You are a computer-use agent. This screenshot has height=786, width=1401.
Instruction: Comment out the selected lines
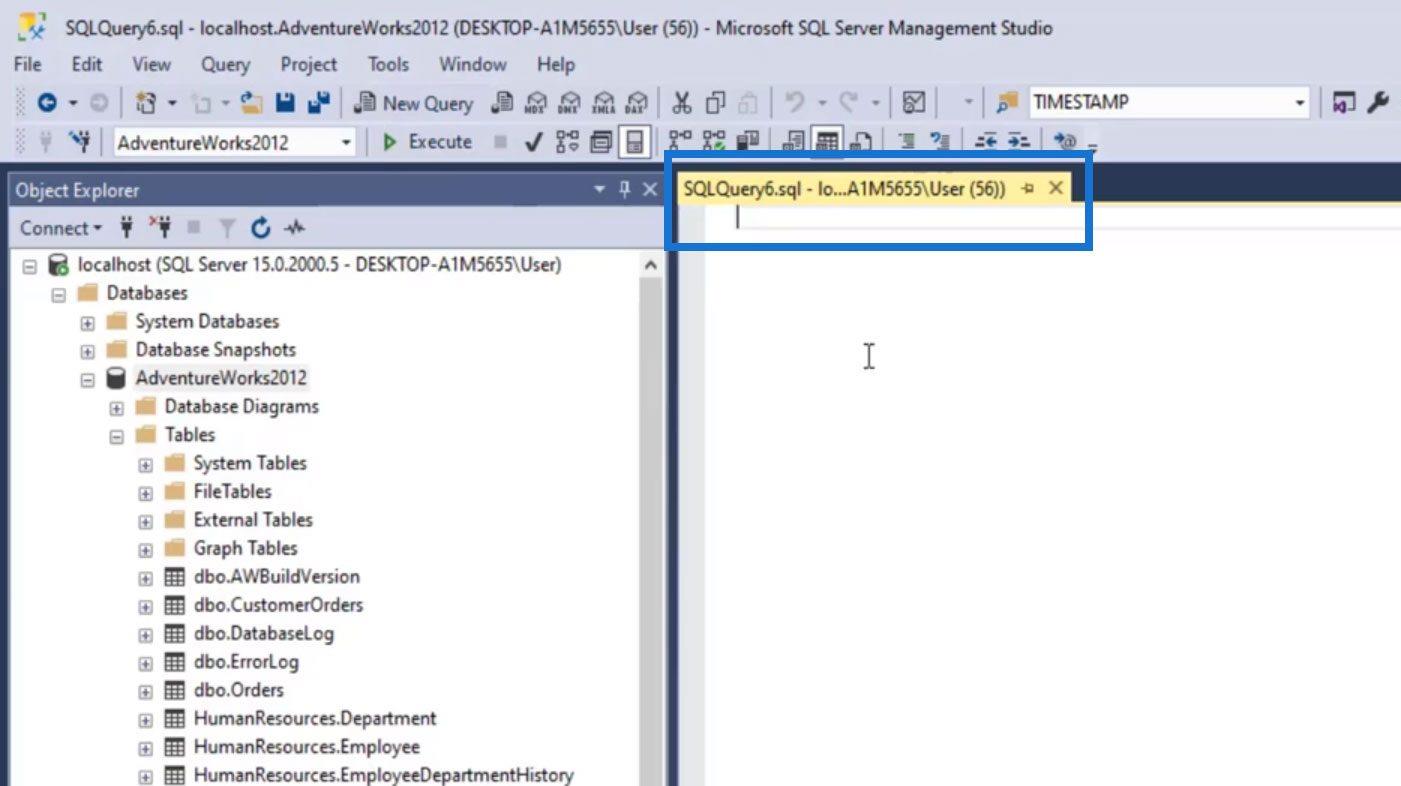(907, 141)
